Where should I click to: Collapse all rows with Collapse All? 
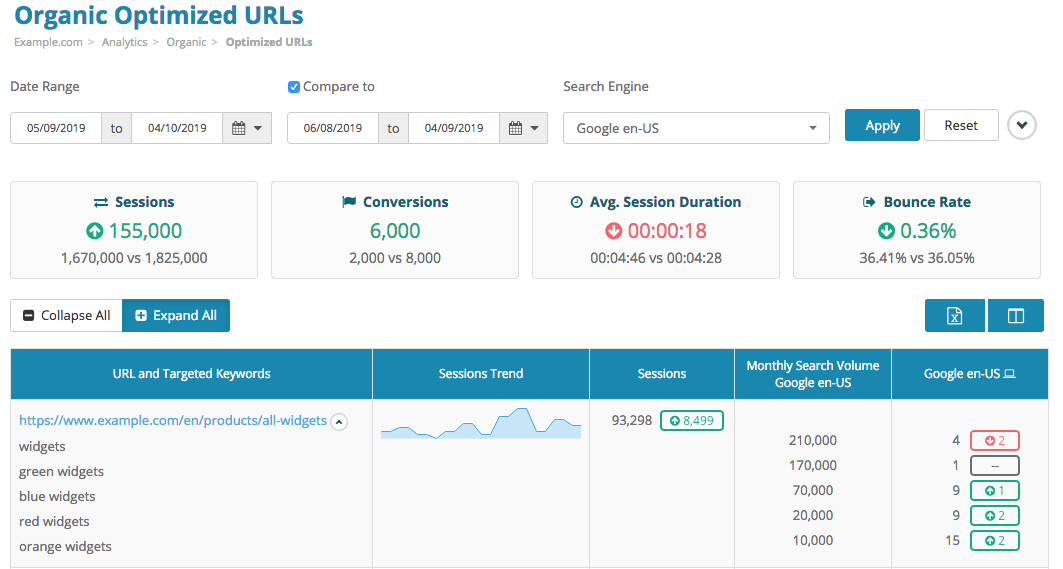point(66,316)
